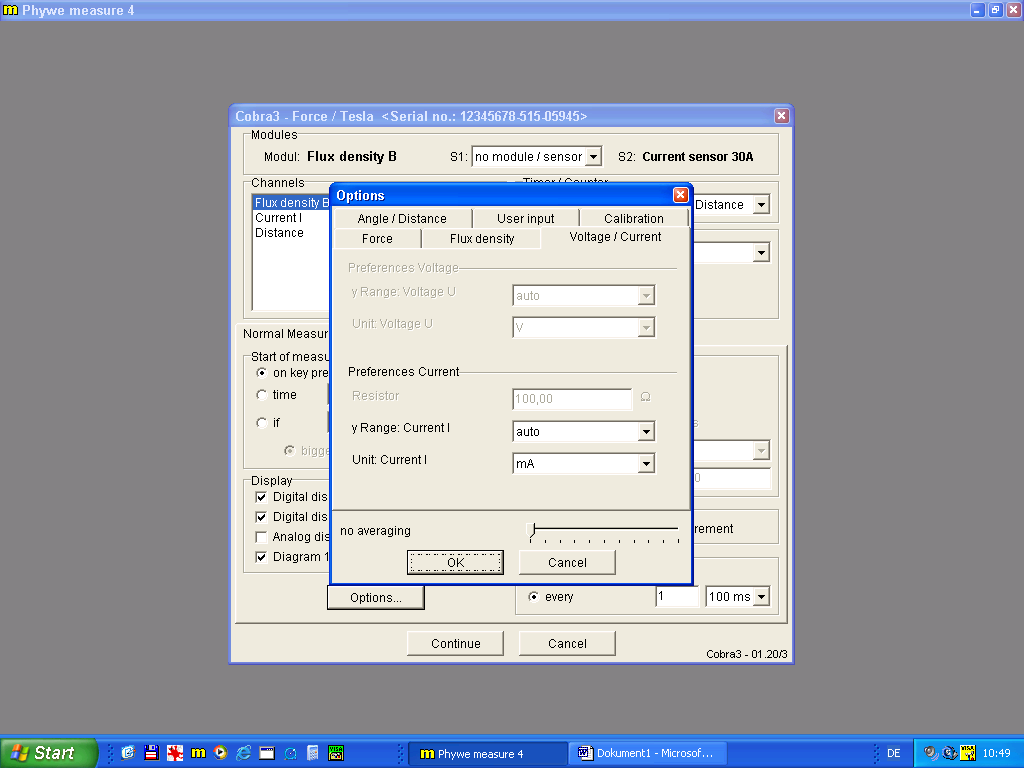Click the first quick launch icon beside Start
The height and width of the screenshot is (768, 1024).
click(129, 753)
